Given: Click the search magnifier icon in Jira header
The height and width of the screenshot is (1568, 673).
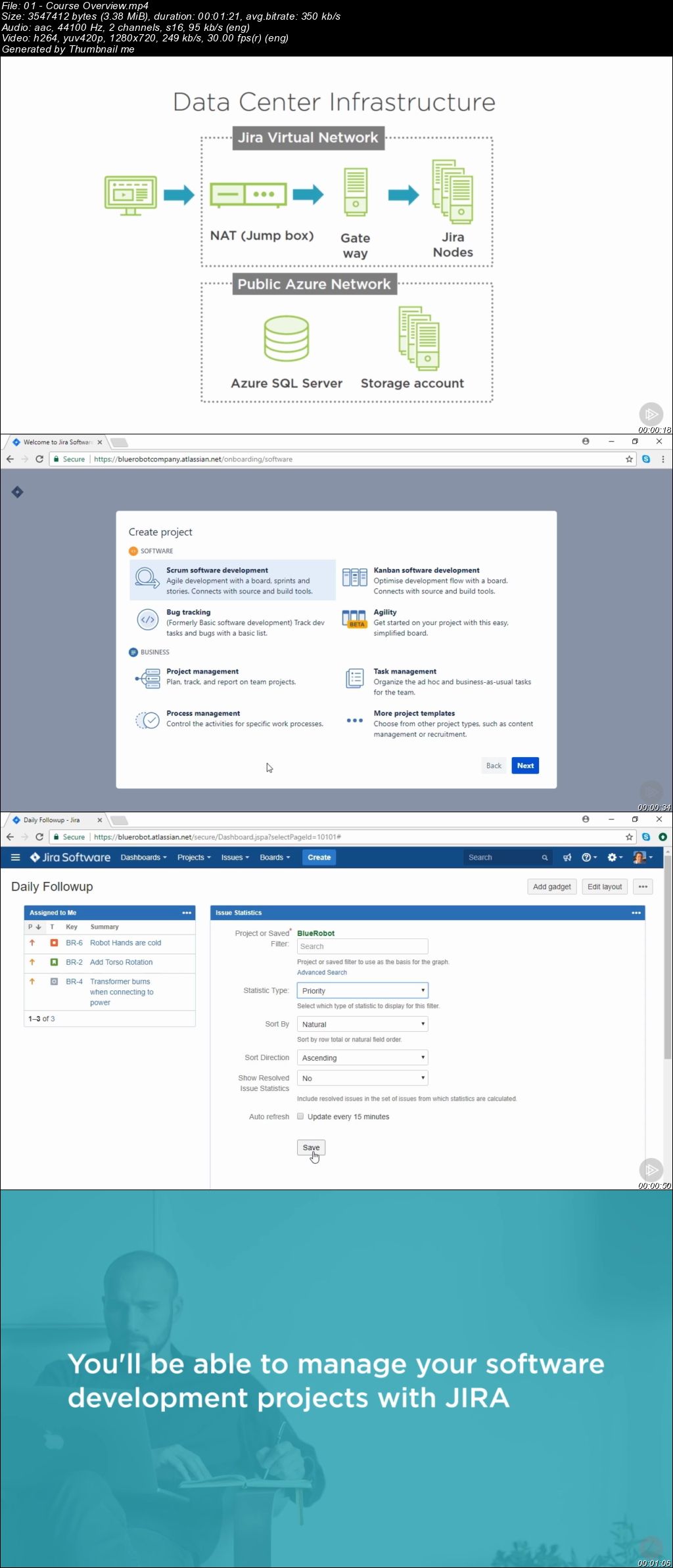Looking at the screenshot, I should pos(544,858).
